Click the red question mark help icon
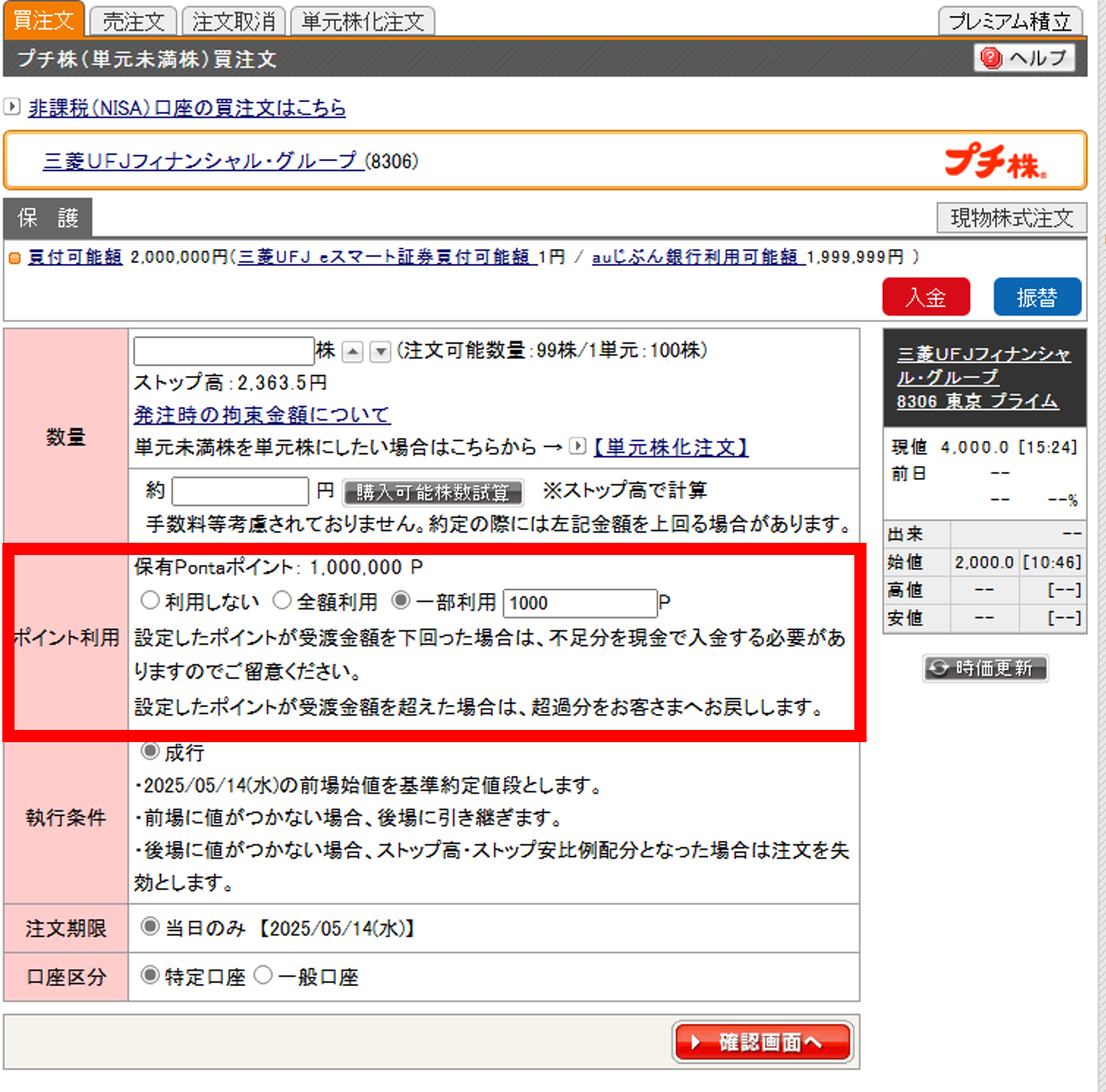Image resolution: width=1106 pixels, height=1092 pixels. coord(991,58)
